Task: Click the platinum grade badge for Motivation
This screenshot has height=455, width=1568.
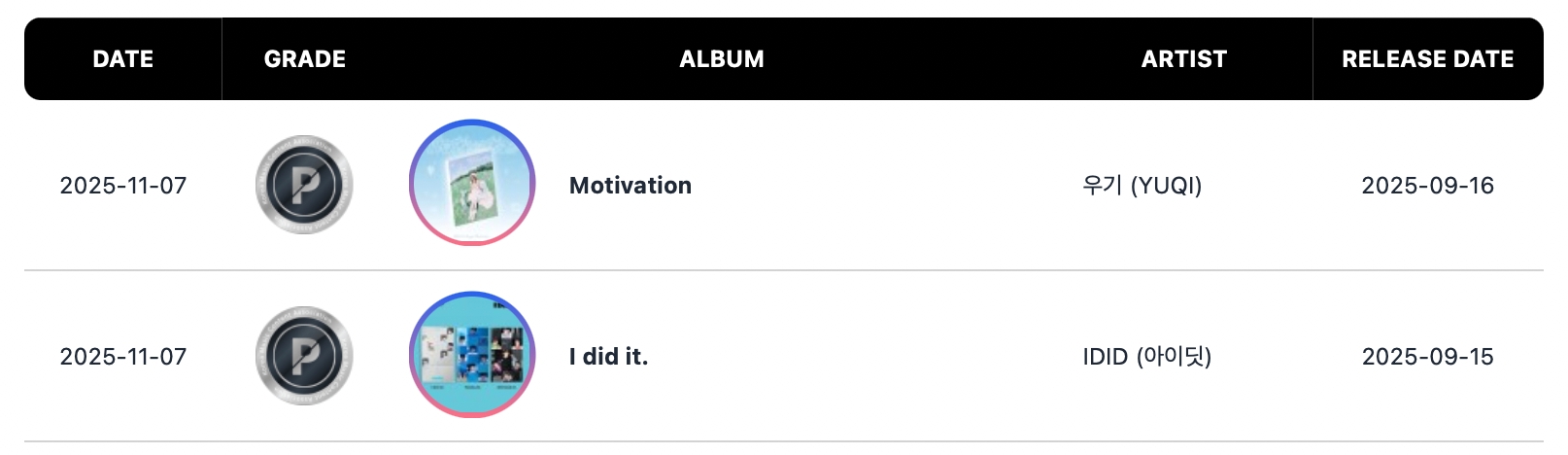Action: click(304, 185)
